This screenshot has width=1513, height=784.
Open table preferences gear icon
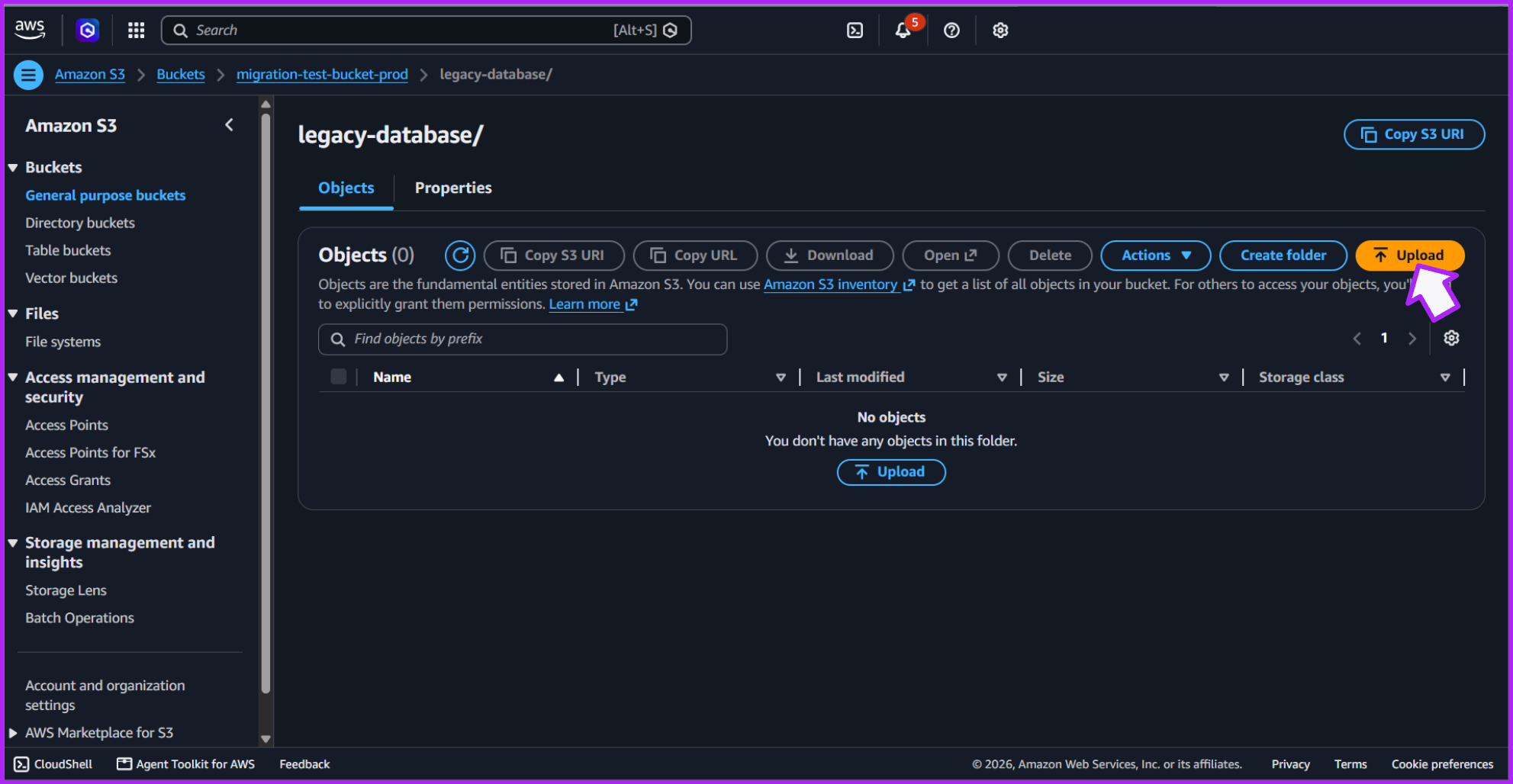(x=1451, y=338)
